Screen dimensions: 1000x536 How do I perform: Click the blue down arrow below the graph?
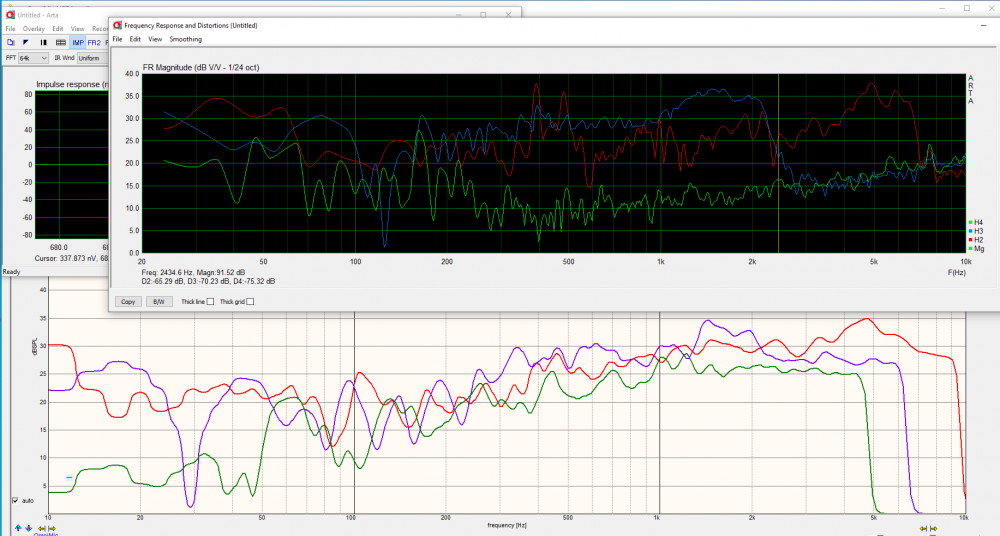[28, 528]
